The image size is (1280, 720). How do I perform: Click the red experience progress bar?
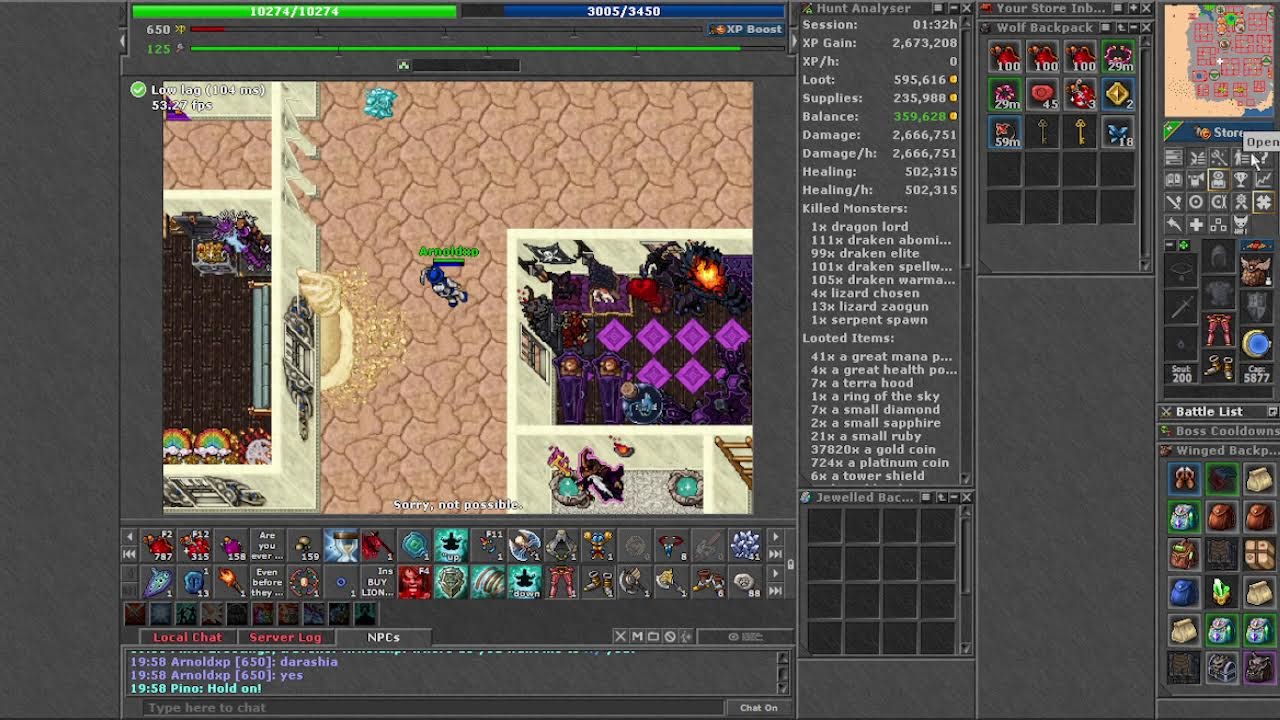point(445,30)
